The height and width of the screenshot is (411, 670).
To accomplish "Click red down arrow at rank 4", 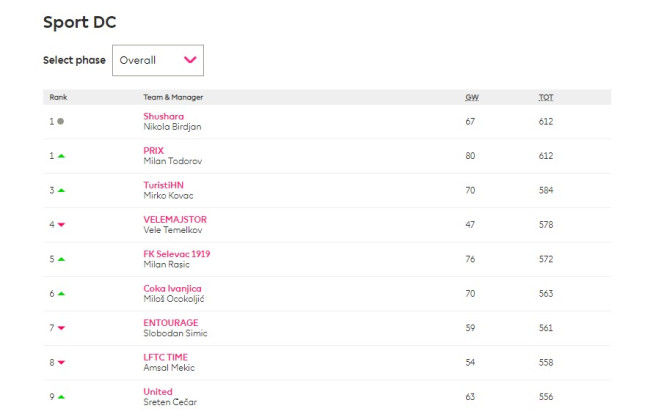I will tap(61, 225).
